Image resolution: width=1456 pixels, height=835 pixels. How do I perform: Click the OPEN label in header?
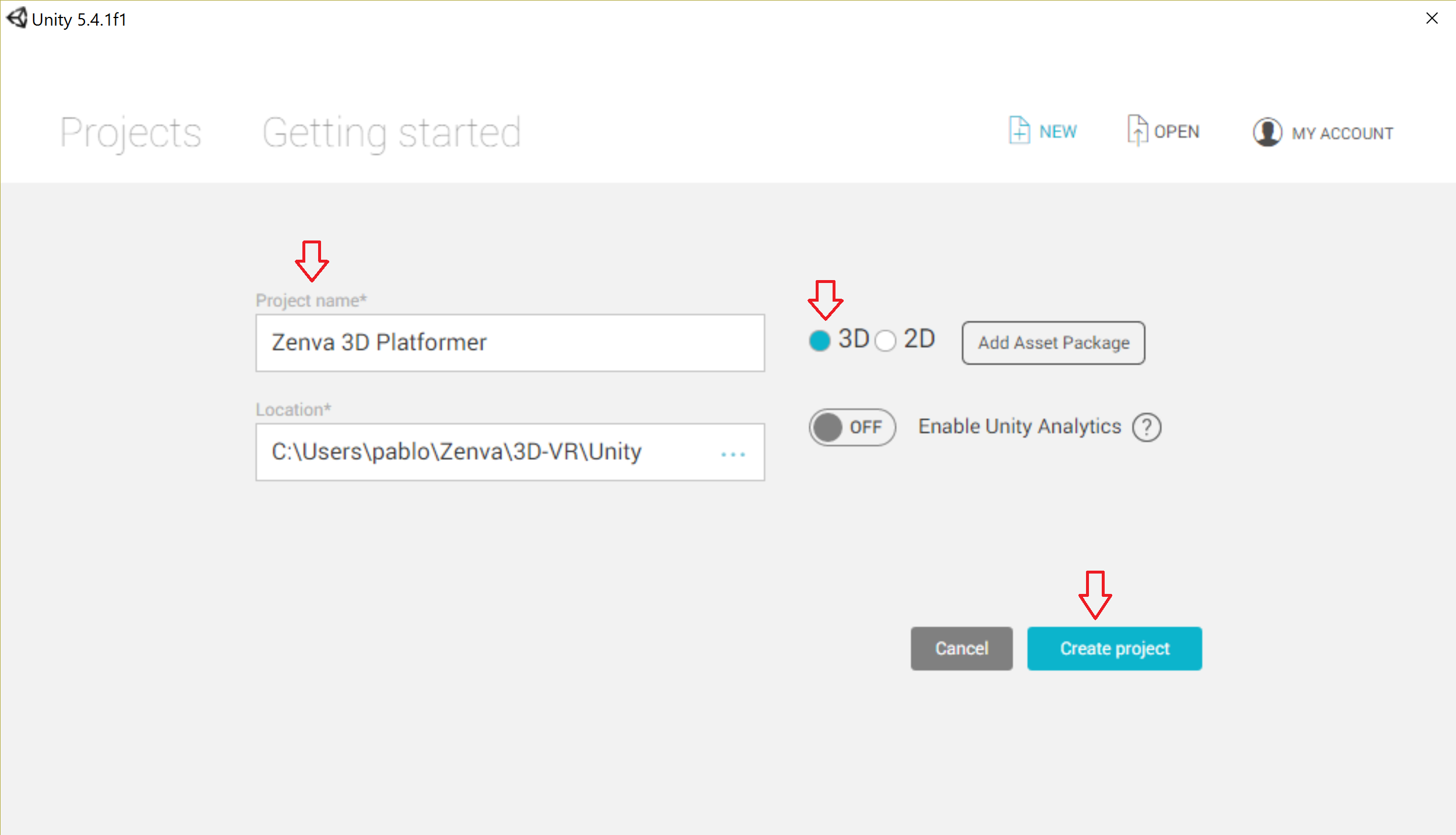(x=1176, y=132)
